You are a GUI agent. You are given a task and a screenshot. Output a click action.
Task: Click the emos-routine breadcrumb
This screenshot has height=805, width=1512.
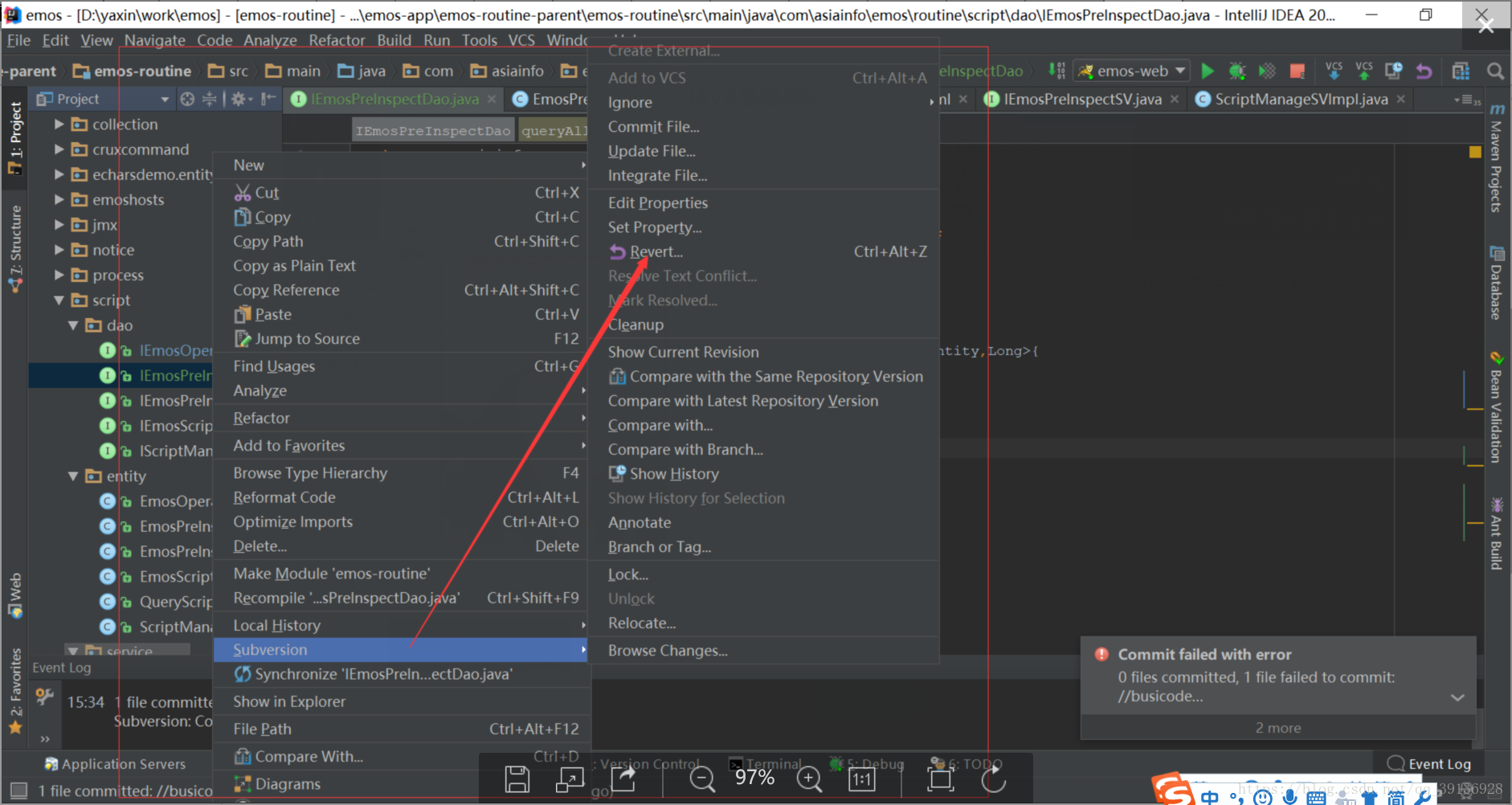pyautogui.click(x=133, y=72)
